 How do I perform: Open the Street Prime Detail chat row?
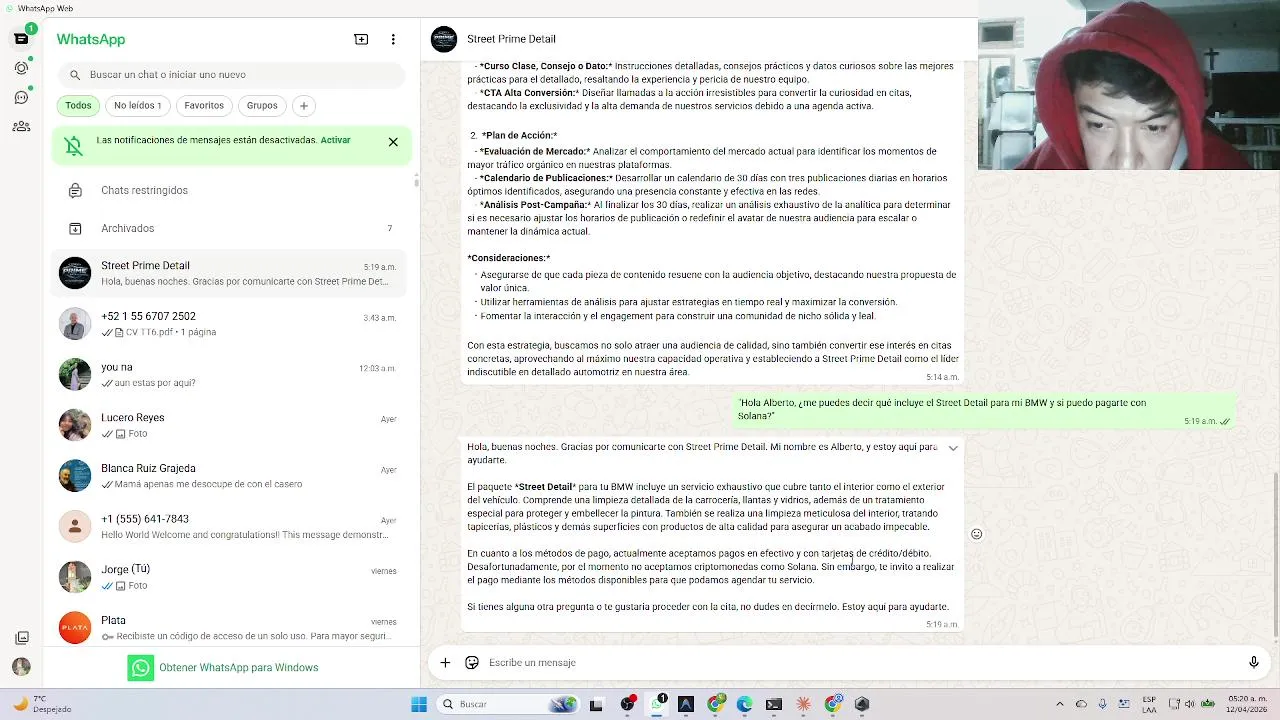[x=231, y=273]
